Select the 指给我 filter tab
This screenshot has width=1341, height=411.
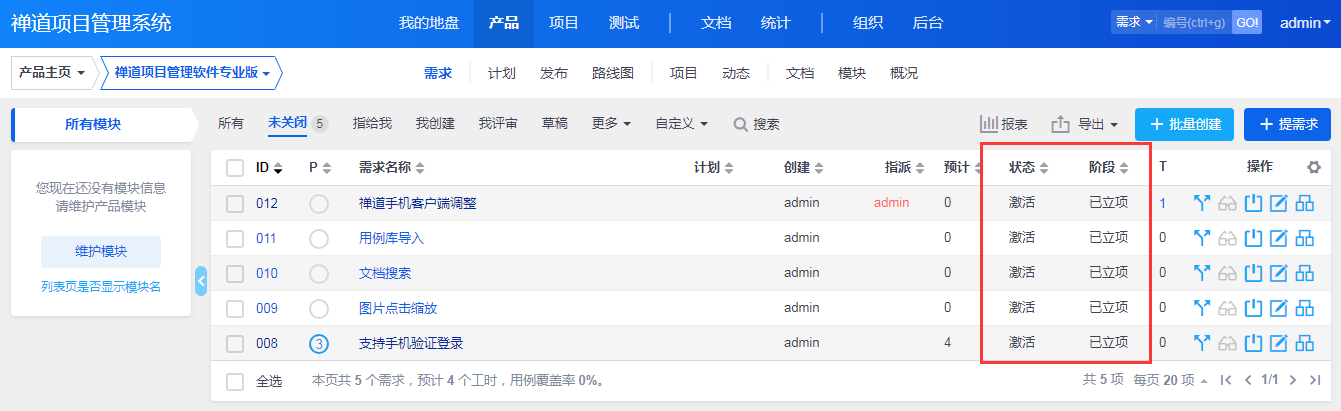coord(372,123)
